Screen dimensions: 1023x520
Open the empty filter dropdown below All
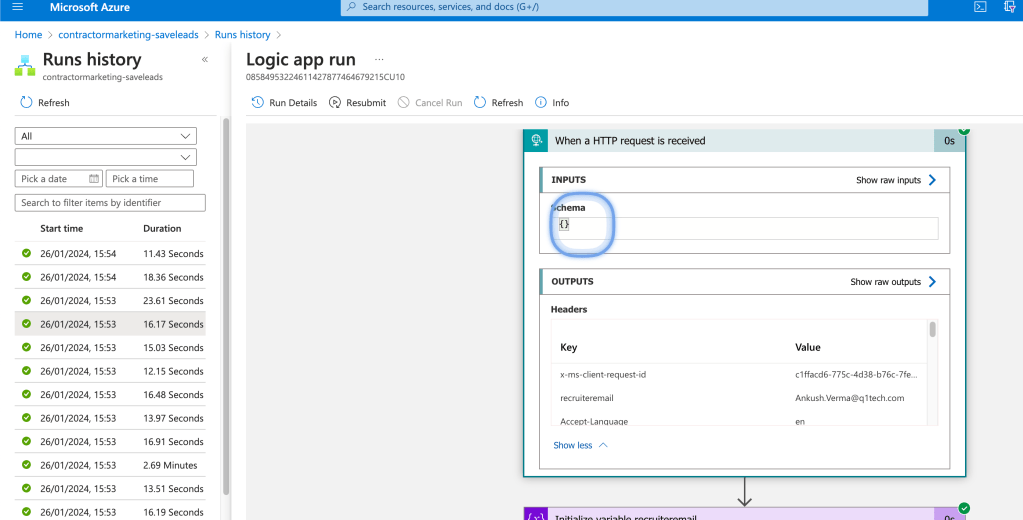pyautogui.click(x=106, y=157)
